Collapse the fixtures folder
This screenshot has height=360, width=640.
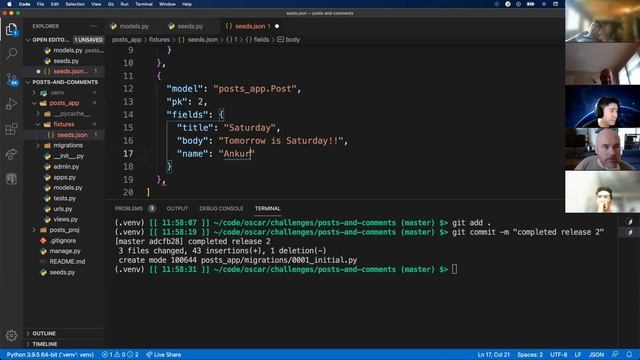[64, 124]
